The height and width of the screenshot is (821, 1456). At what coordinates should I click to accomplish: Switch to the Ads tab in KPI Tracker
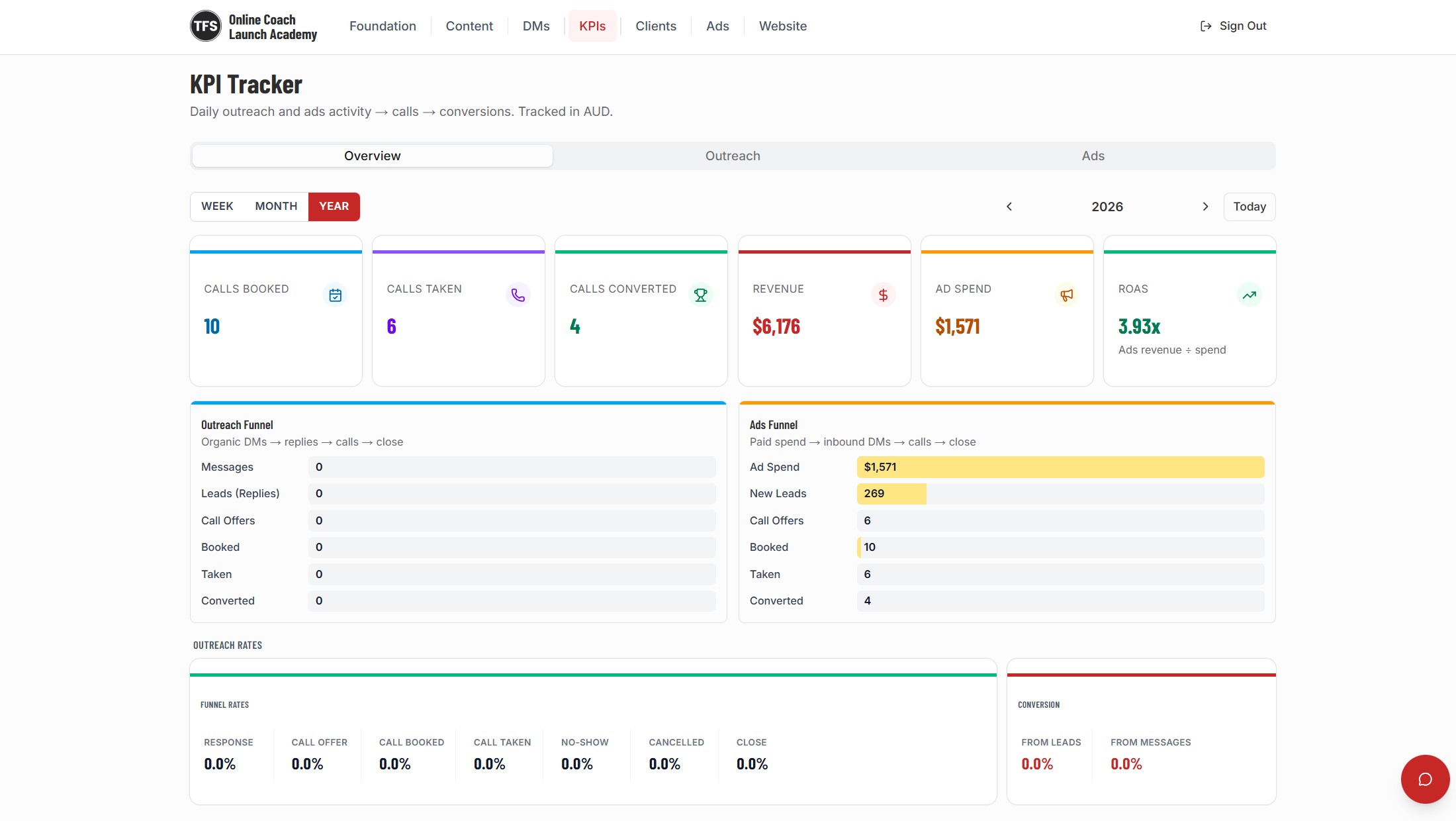(1093, 156)
